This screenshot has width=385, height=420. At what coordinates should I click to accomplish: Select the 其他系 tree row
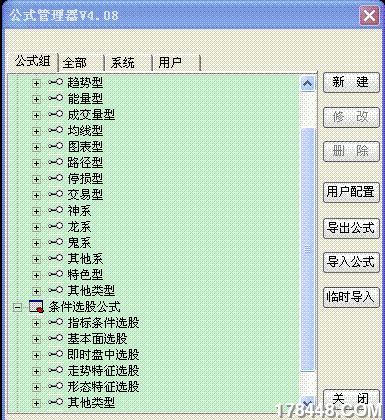coord(85,259)
